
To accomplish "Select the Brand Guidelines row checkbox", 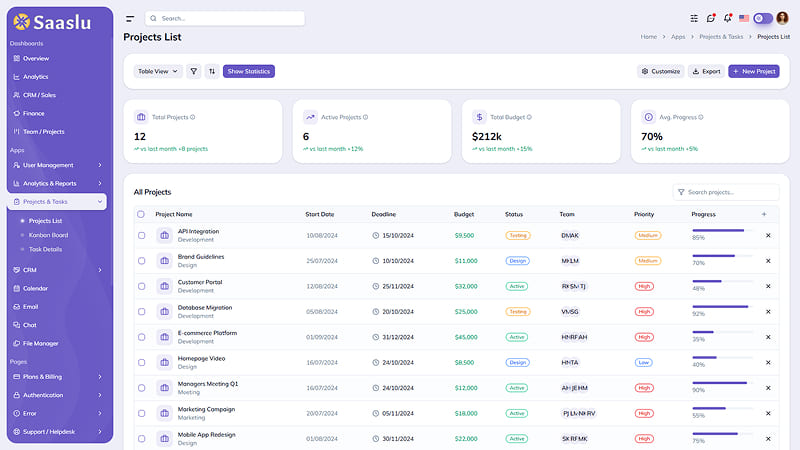I will tap(141, 261).
